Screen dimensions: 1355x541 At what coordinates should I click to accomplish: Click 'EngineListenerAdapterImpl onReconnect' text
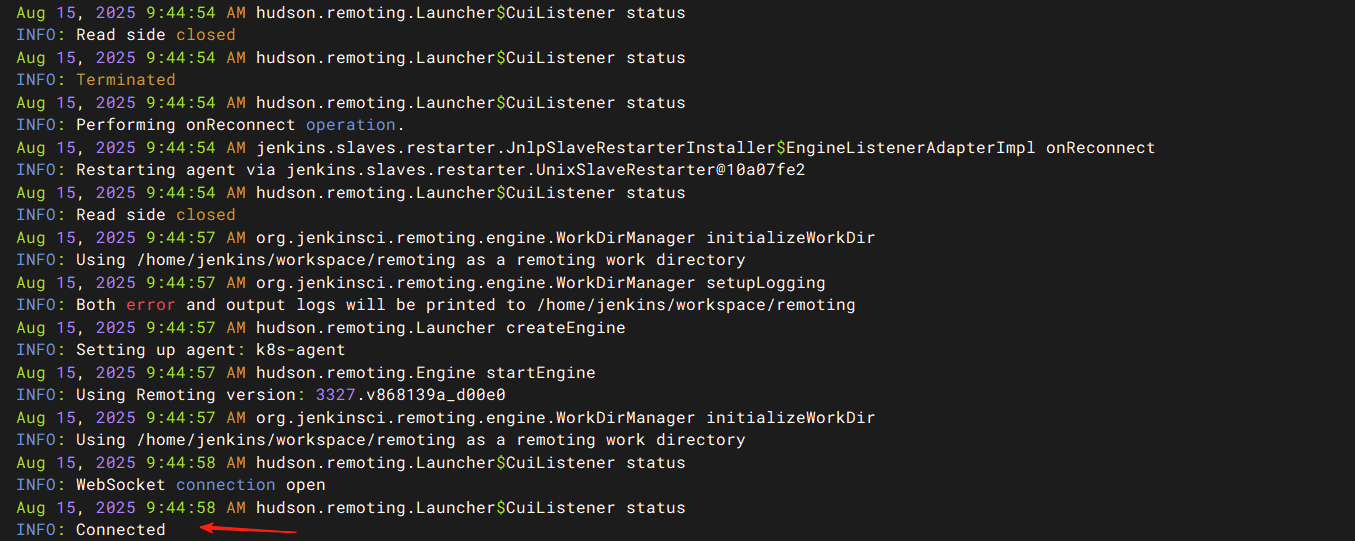[970, 148]
